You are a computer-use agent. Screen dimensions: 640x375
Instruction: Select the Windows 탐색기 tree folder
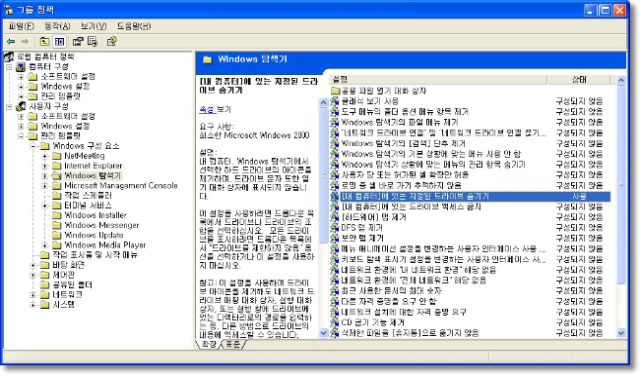point(93,176)
